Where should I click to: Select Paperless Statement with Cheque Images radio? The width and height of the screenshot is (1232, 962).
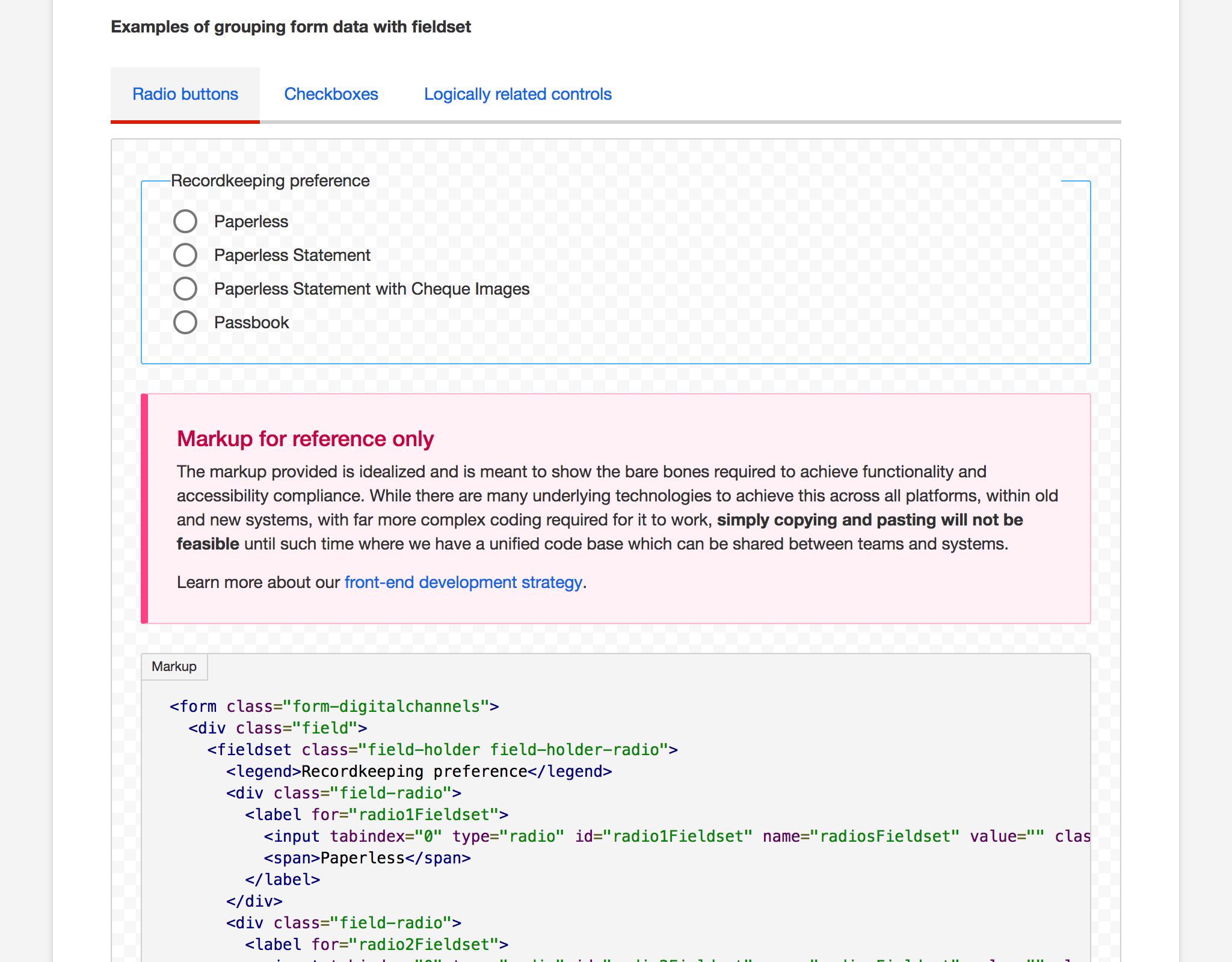coord(185,289)
